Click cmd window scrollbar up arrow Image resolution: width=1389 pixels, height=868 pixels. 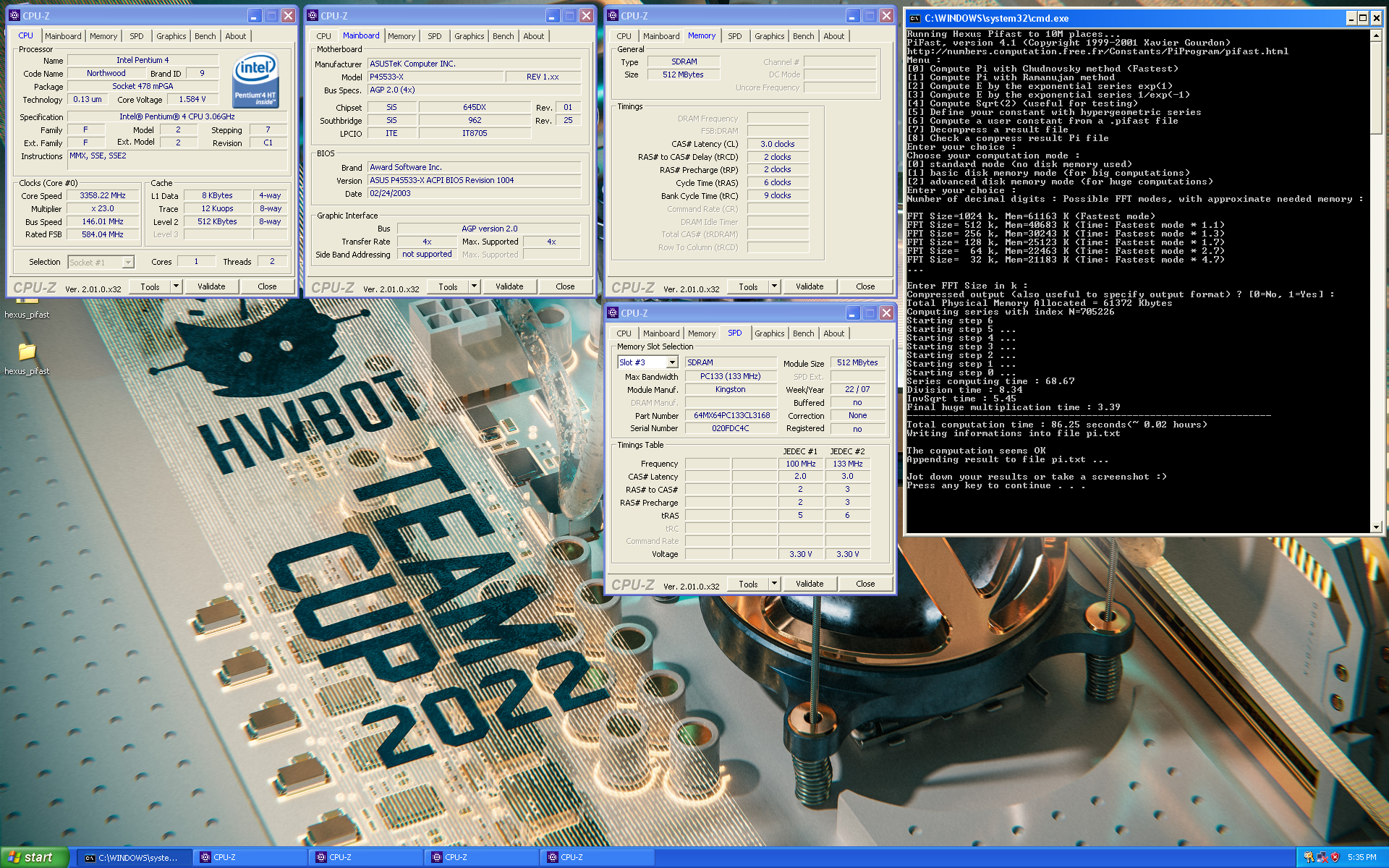point(1376,35)
